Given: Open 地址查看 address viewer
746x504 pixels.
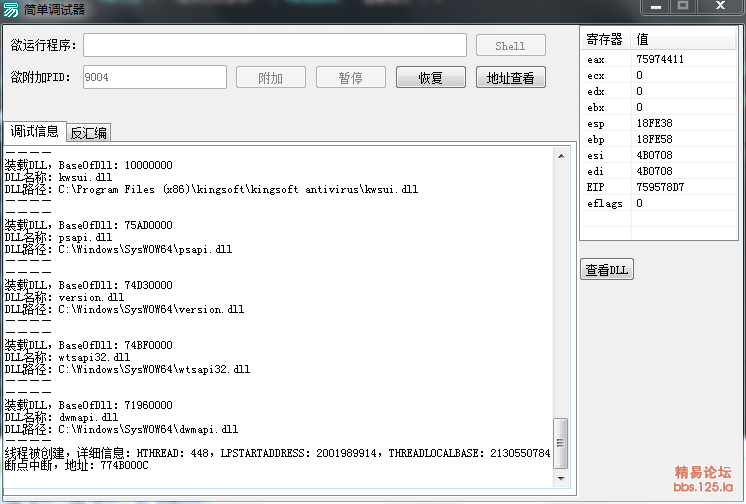Looking at the screenshot, I should click(510, 78).
